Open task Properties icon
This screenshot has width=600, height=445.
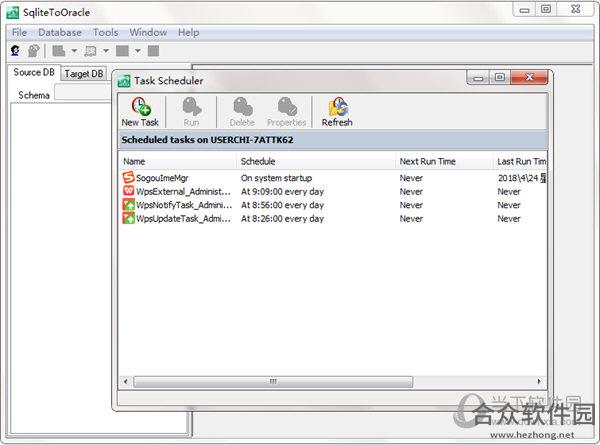click(287, 106)
